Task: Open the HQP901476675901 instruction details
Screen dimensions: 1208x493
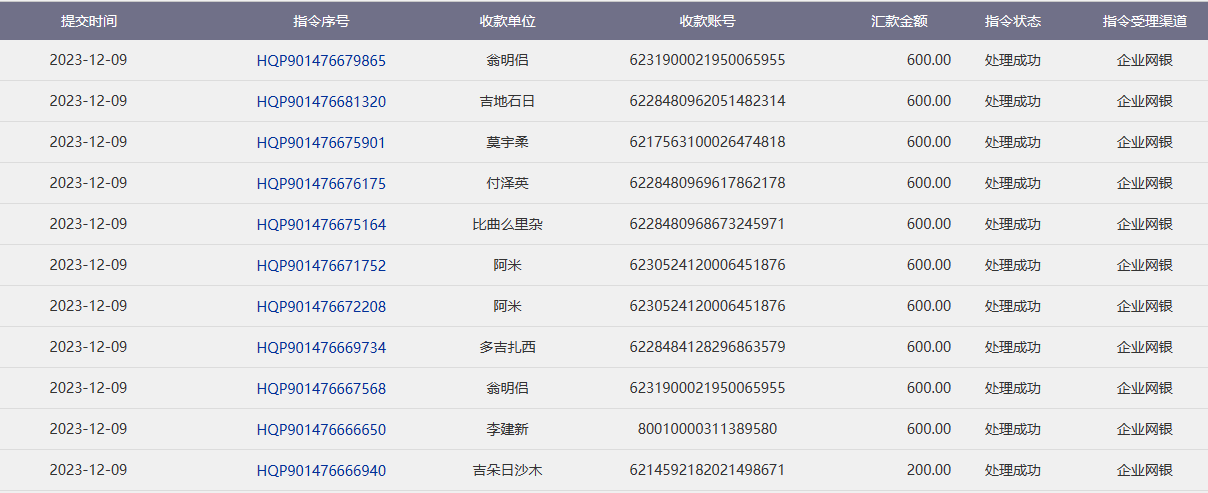Action: tap(321, 143)
